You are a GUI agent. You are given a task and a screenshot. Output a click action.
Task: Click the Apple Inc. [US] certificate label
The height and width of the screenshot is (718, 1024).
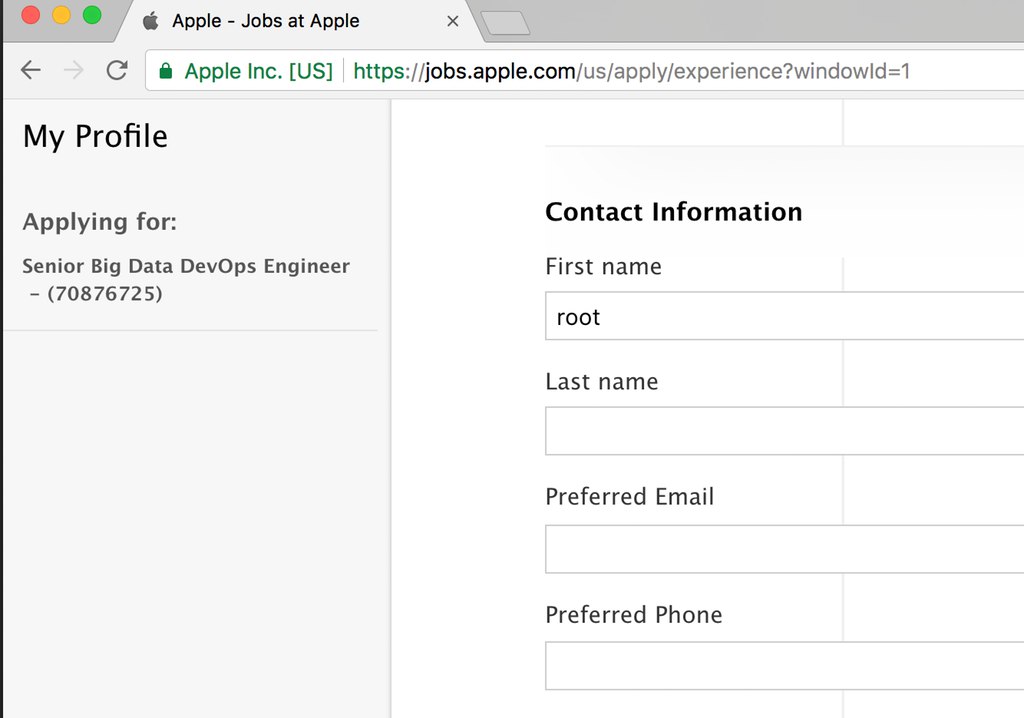(x=259, y=71)
